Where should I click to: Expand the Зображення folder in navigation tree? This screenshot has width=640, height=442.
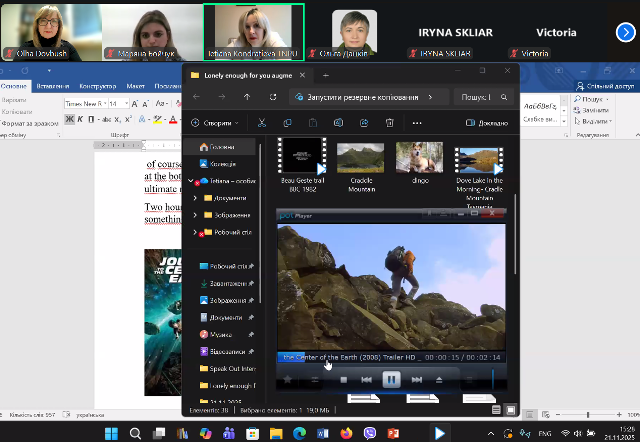(195, 215)
